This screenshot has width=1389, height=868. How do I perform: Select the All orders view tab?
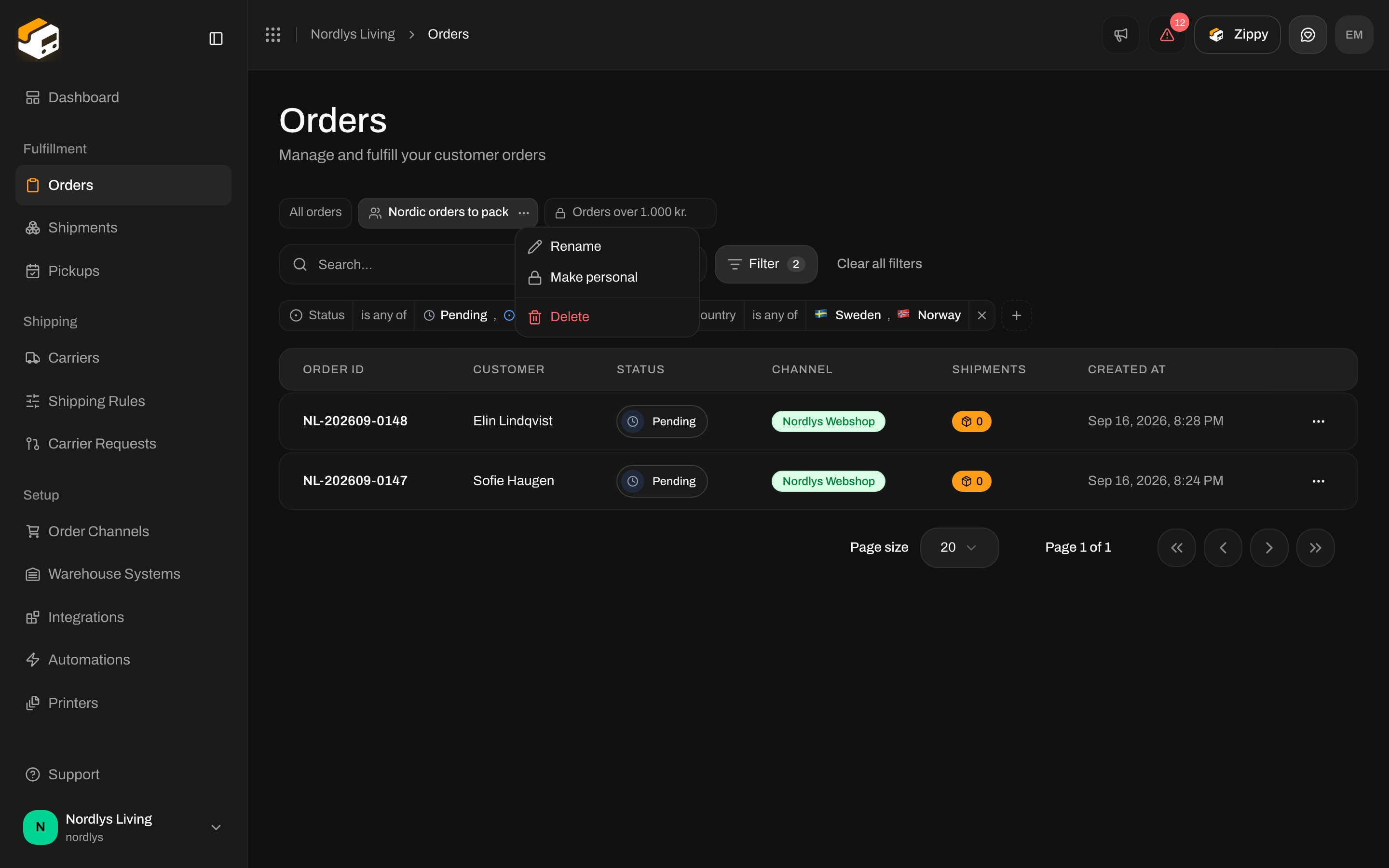click(x=315, y=212)
